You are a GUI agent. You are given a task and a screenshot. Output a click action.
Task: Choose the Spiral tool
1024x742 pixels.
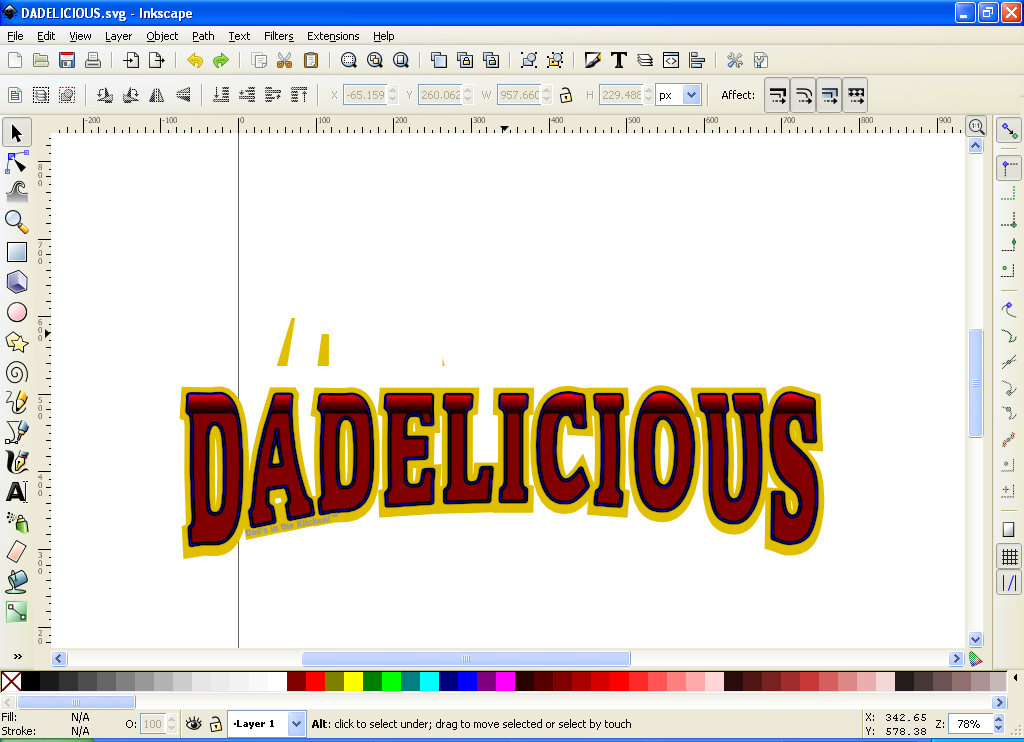[x=17, y=372]
